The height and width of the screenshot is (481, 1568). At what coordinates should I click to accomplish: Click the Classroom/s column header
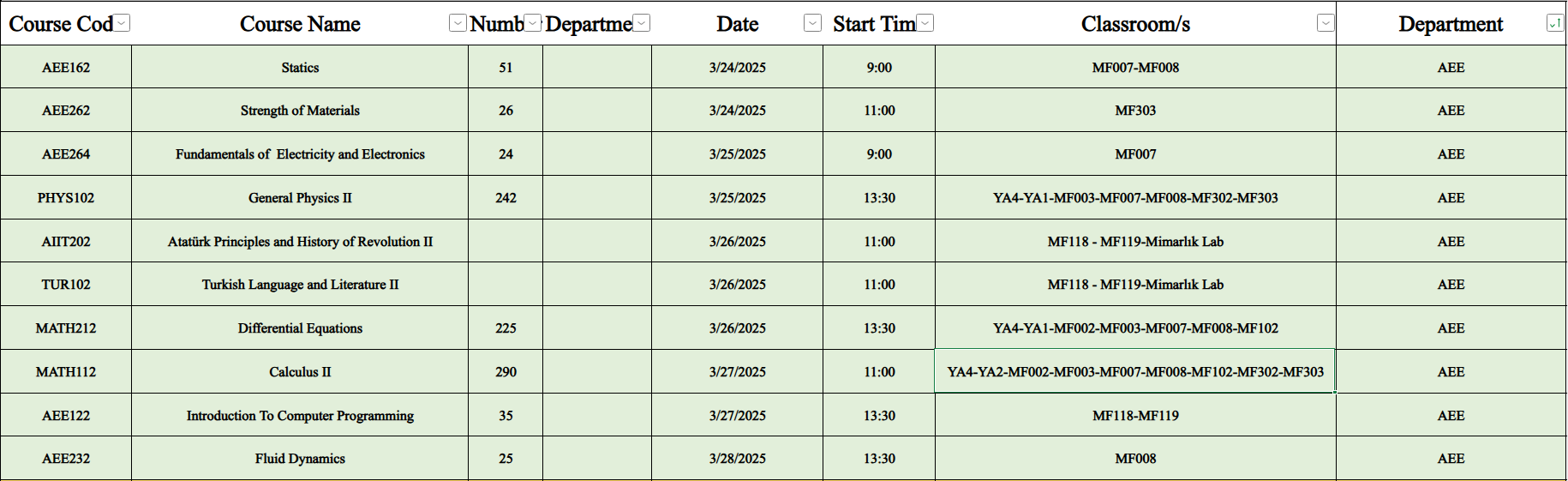coord(1135,23)
